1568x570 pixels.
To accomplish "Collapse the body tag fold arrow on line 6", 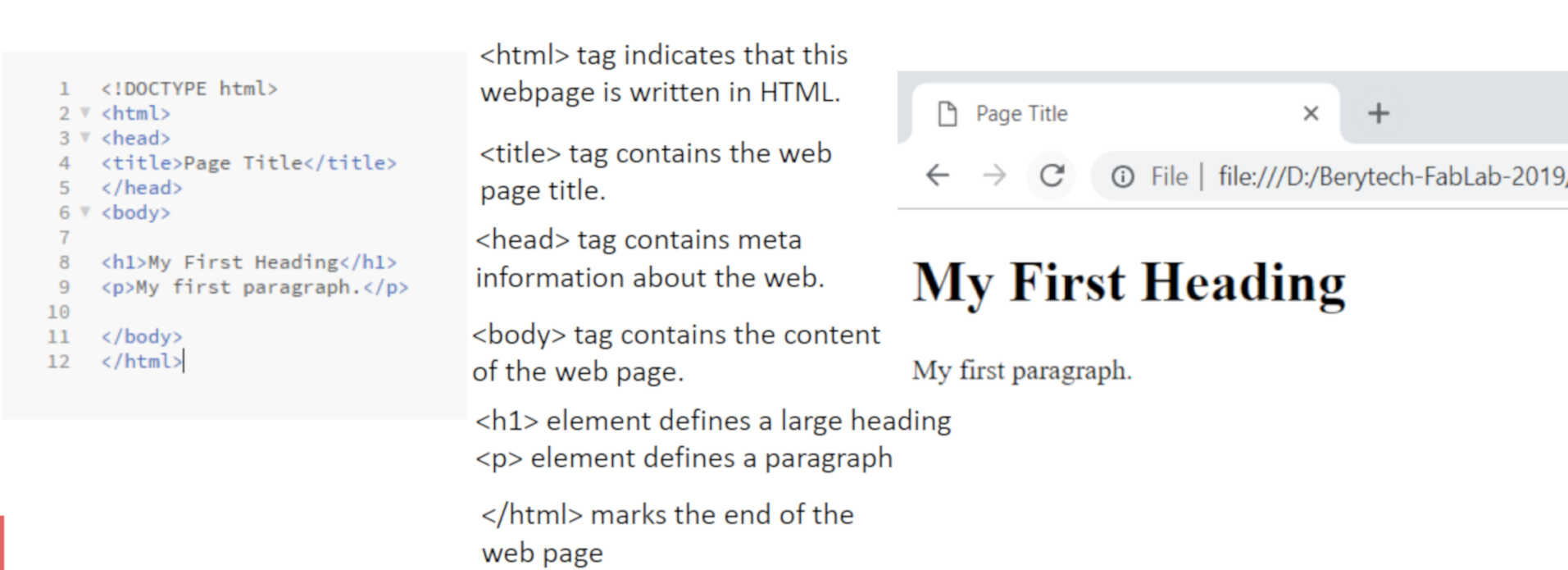I will click(x=84, y=212).
